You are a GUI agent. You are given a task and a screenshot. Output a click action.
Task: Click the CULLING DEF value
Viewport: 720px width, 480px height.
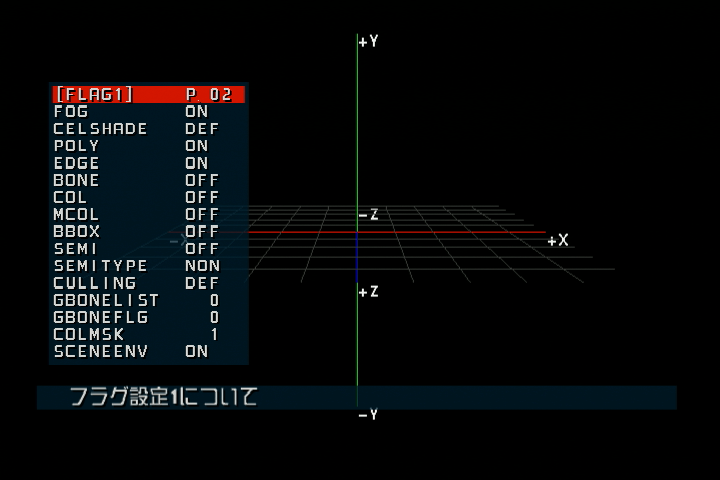[x=202, y=283]
